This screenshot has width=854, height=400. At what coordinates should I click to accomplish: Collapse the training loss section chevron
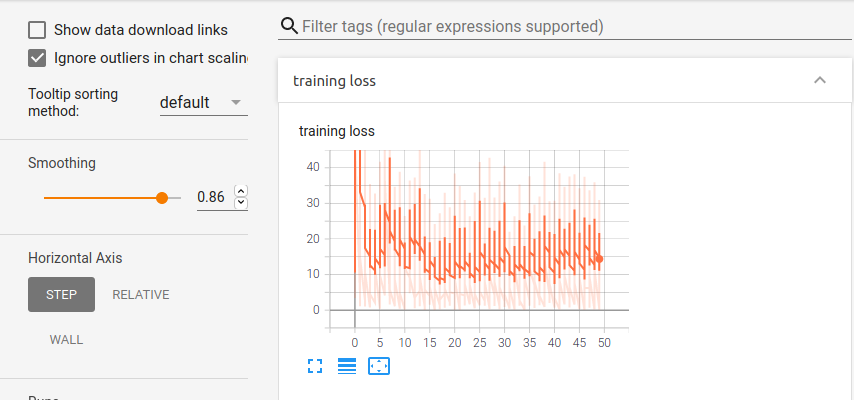(x=820, y=80)
